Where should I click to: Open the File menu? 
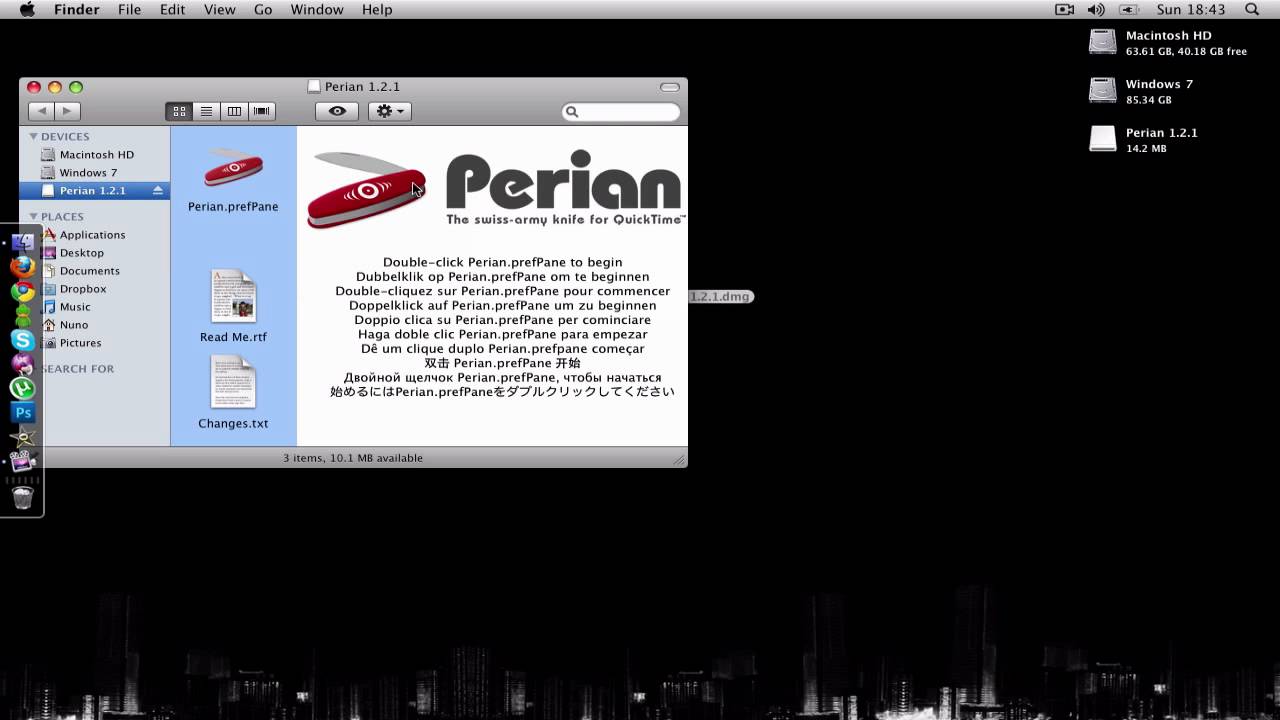tap(129, 10)
